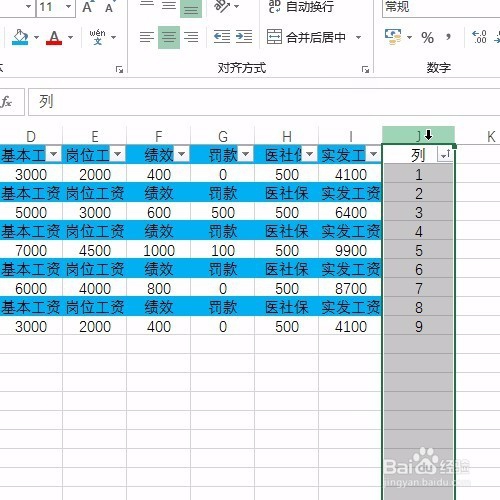The width and height of the screenshot is (500, 500).
Task: Select cell 9 in column J
Action: (419, 327)
